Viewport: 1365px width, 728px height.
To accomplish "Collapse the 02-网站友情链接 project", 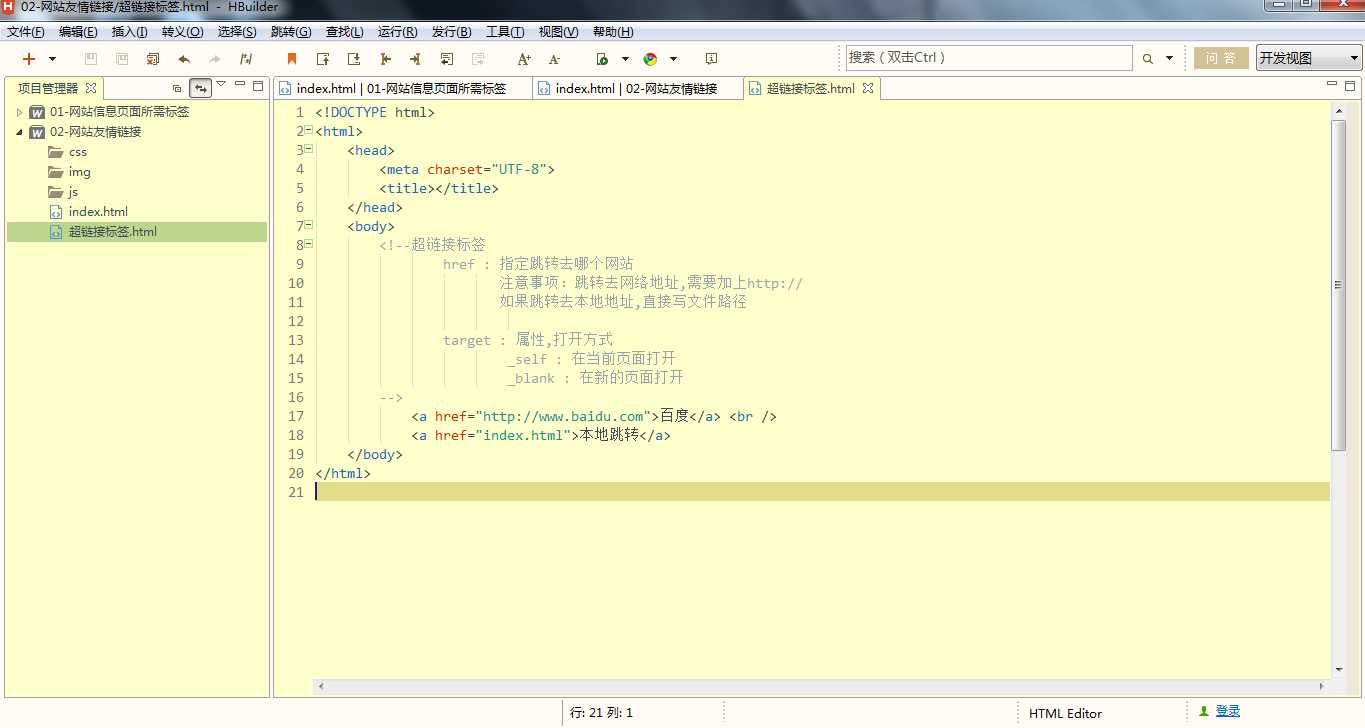I will [x=19, y=132].
